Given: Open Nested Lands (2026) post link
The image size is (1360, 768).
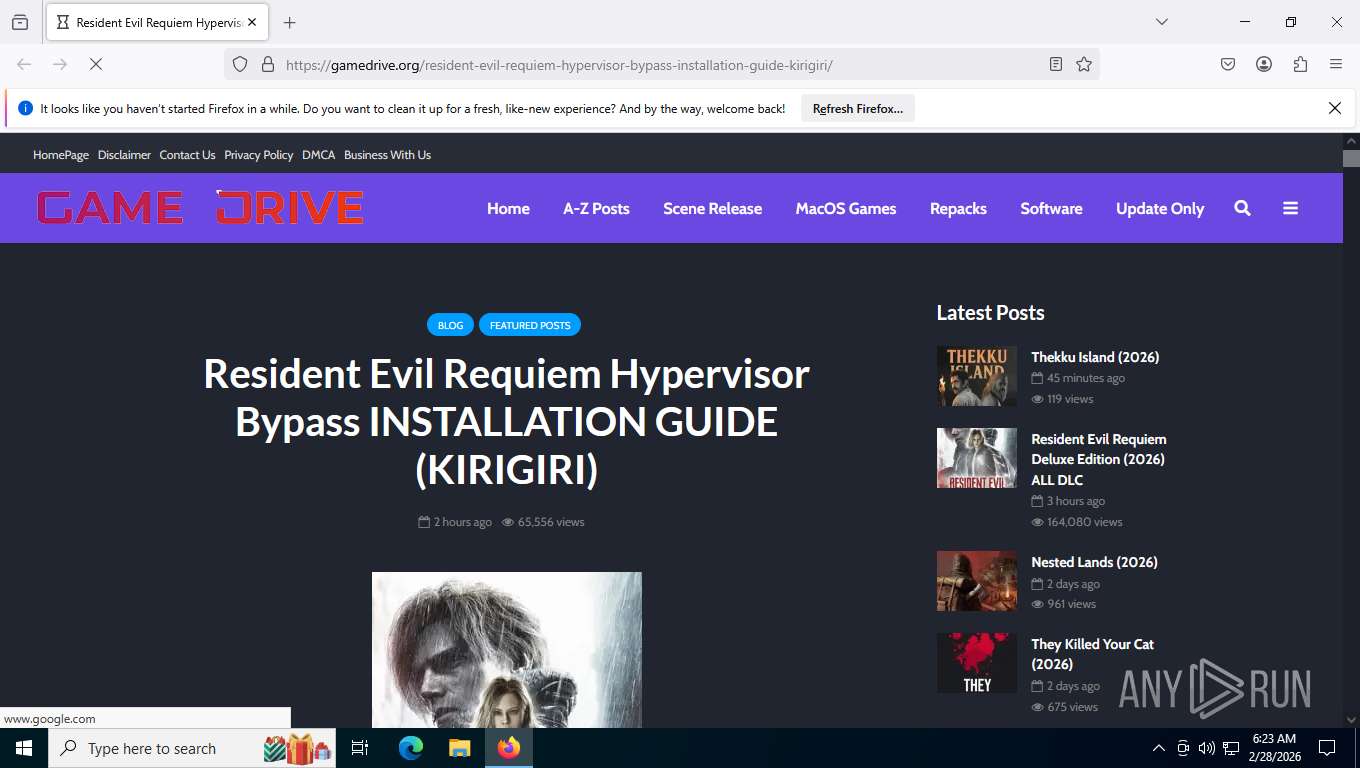Looking at the screenshot, I should coord(1094,562).
